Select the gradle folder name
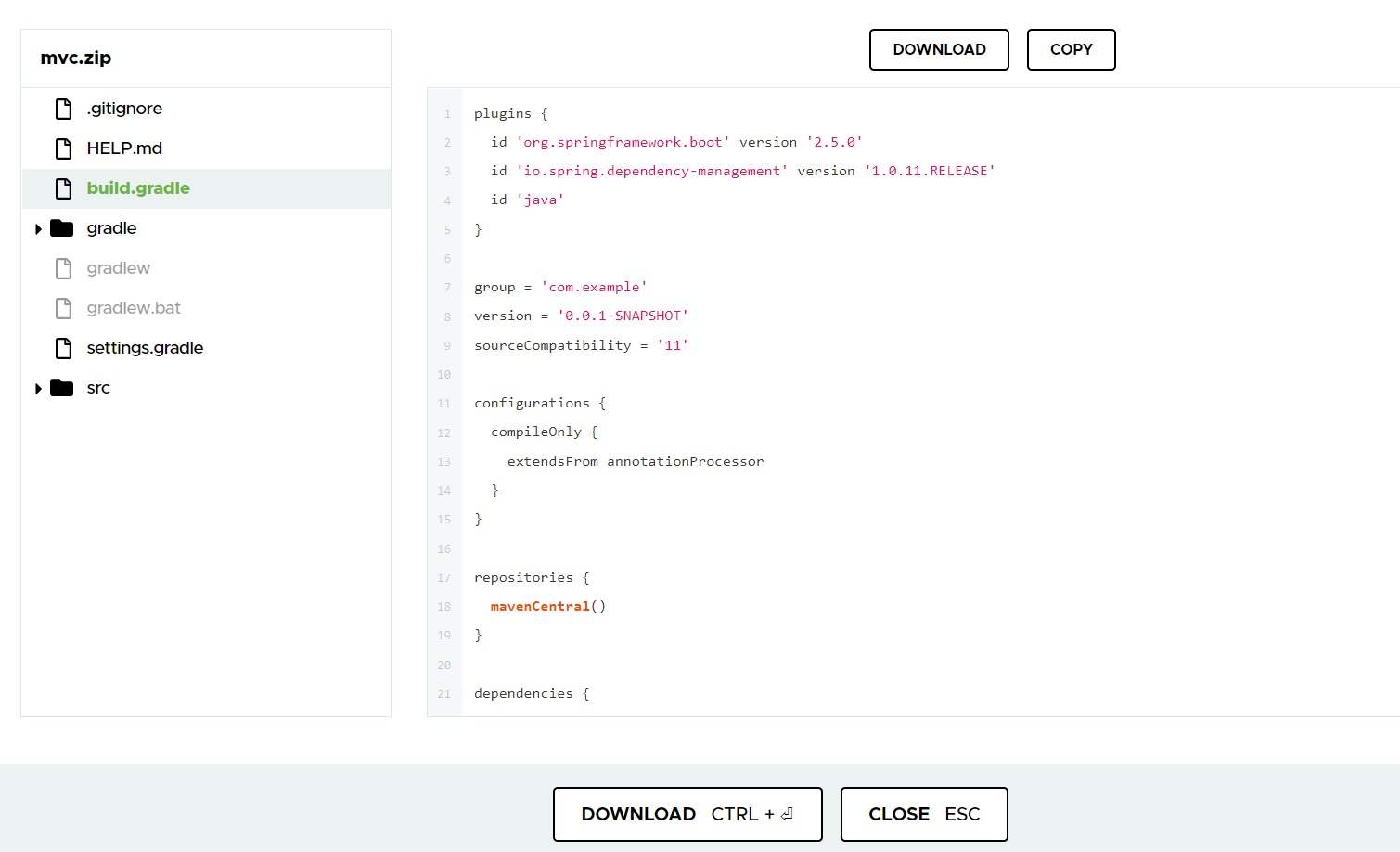This screenshot has height=852, width=1400. [111, 228]
